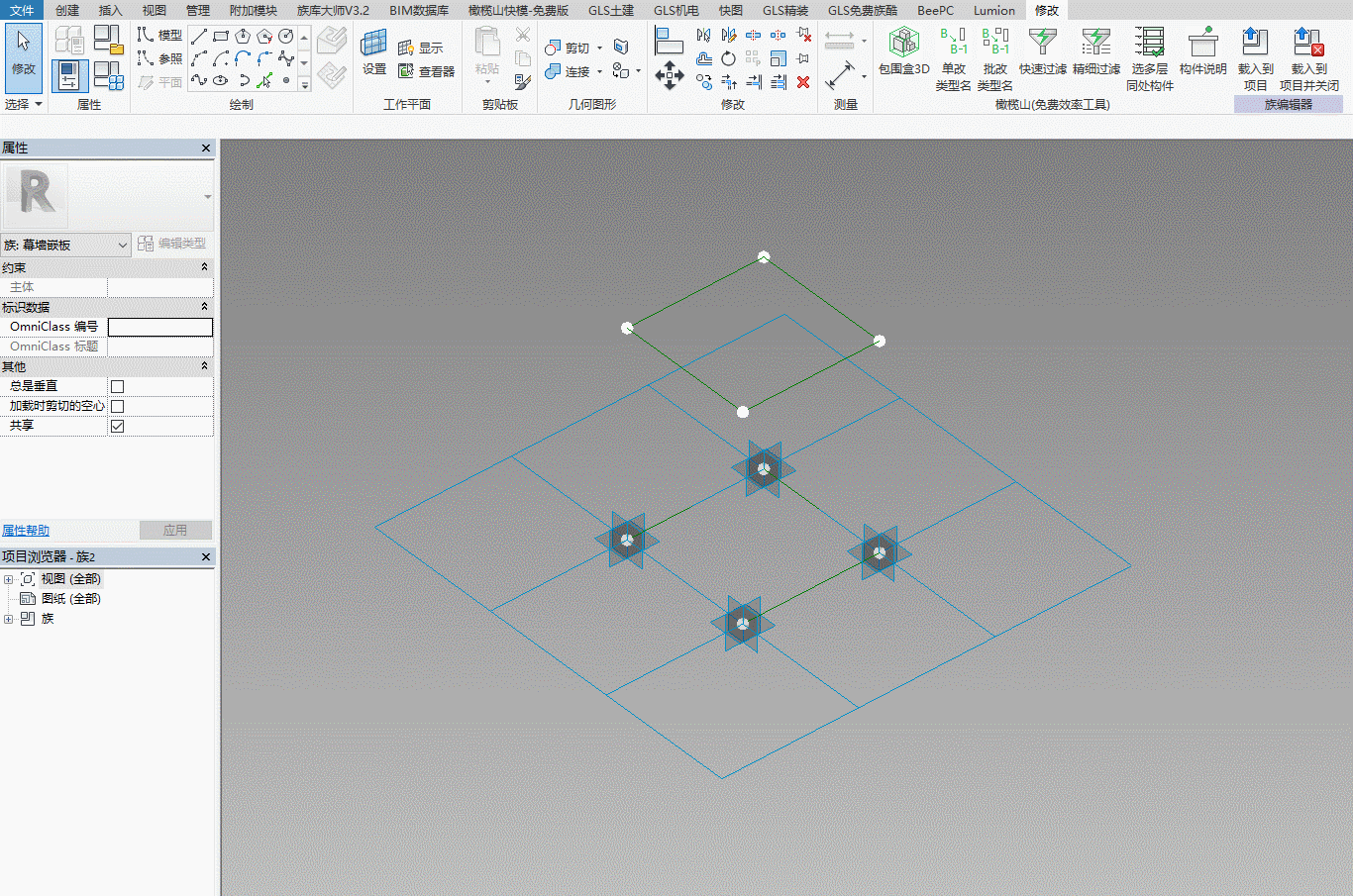Run the 快速过滤 quick filter
The height and width of the screenshot is (896, 1353).
coord(1043,51)
